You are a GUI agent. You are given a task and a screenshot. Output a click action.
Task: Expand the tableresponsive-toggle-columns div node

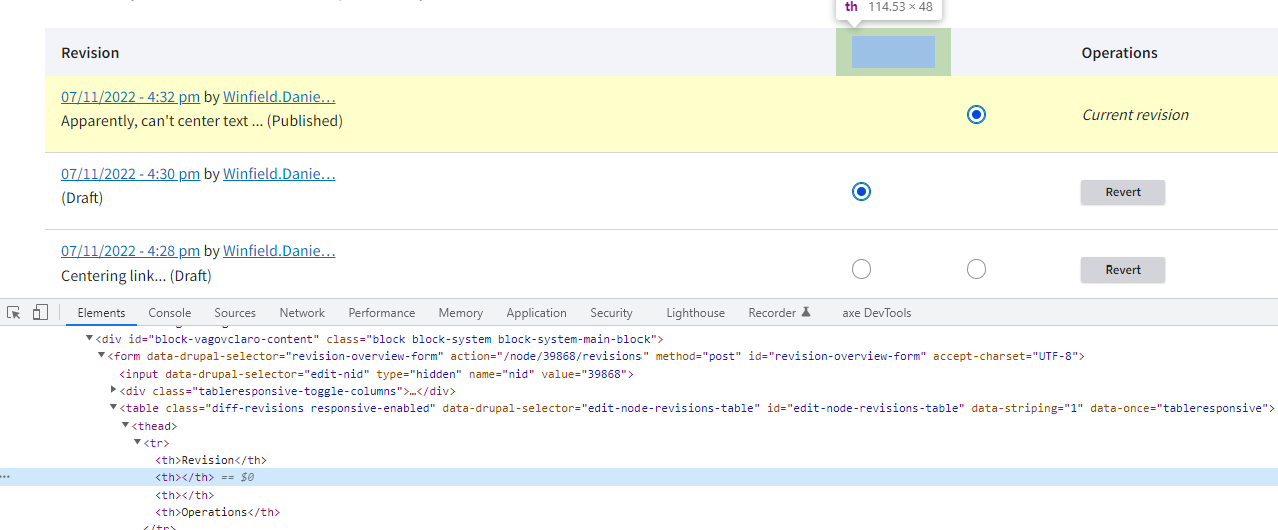click(114, 391)
